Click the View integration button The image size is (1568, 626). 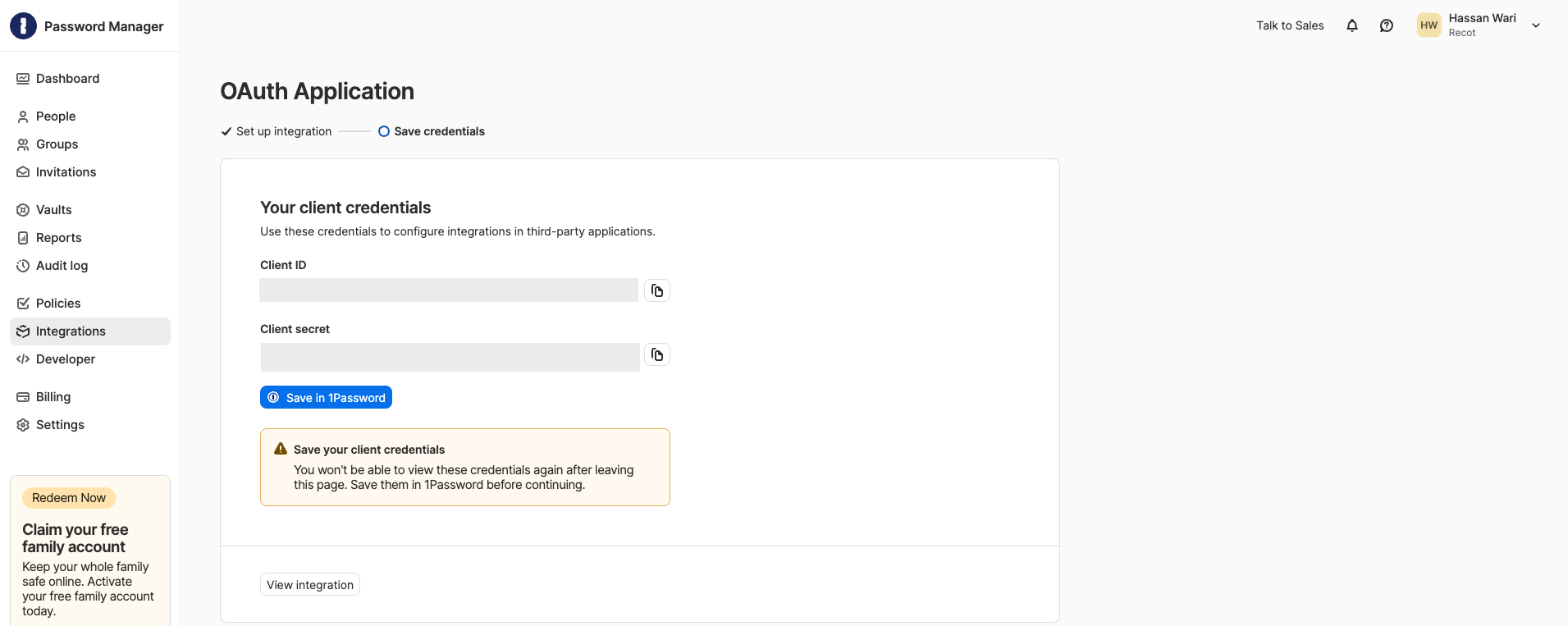click(310, 584)
